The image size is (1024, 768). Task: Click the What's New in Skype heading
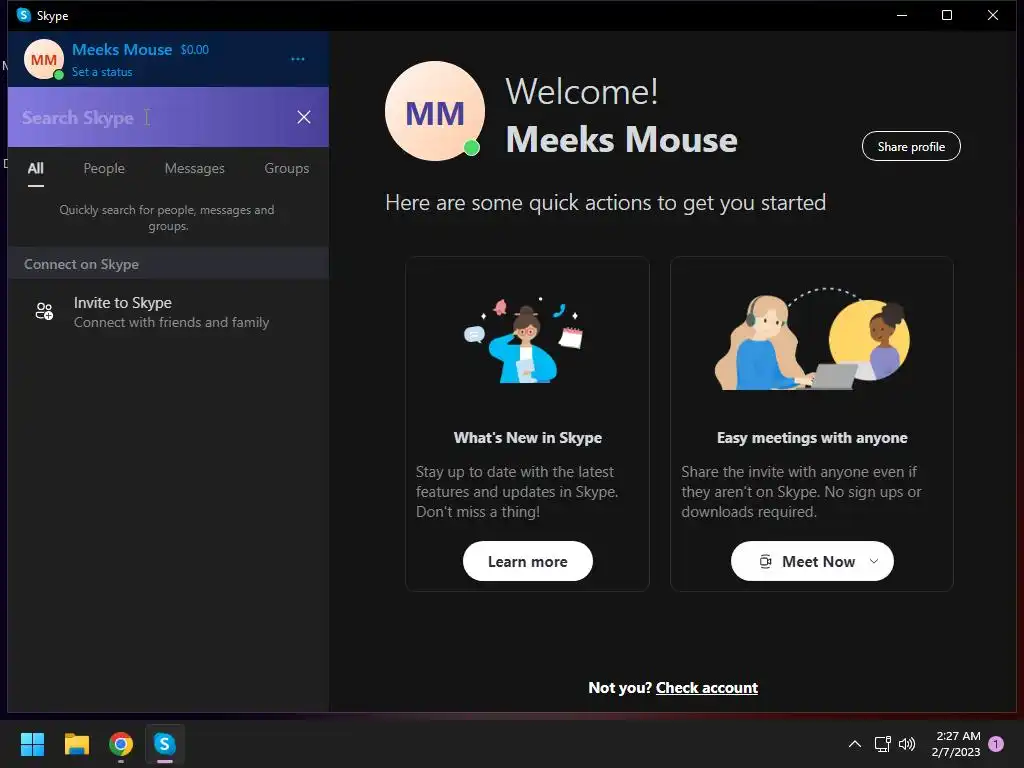528,438
